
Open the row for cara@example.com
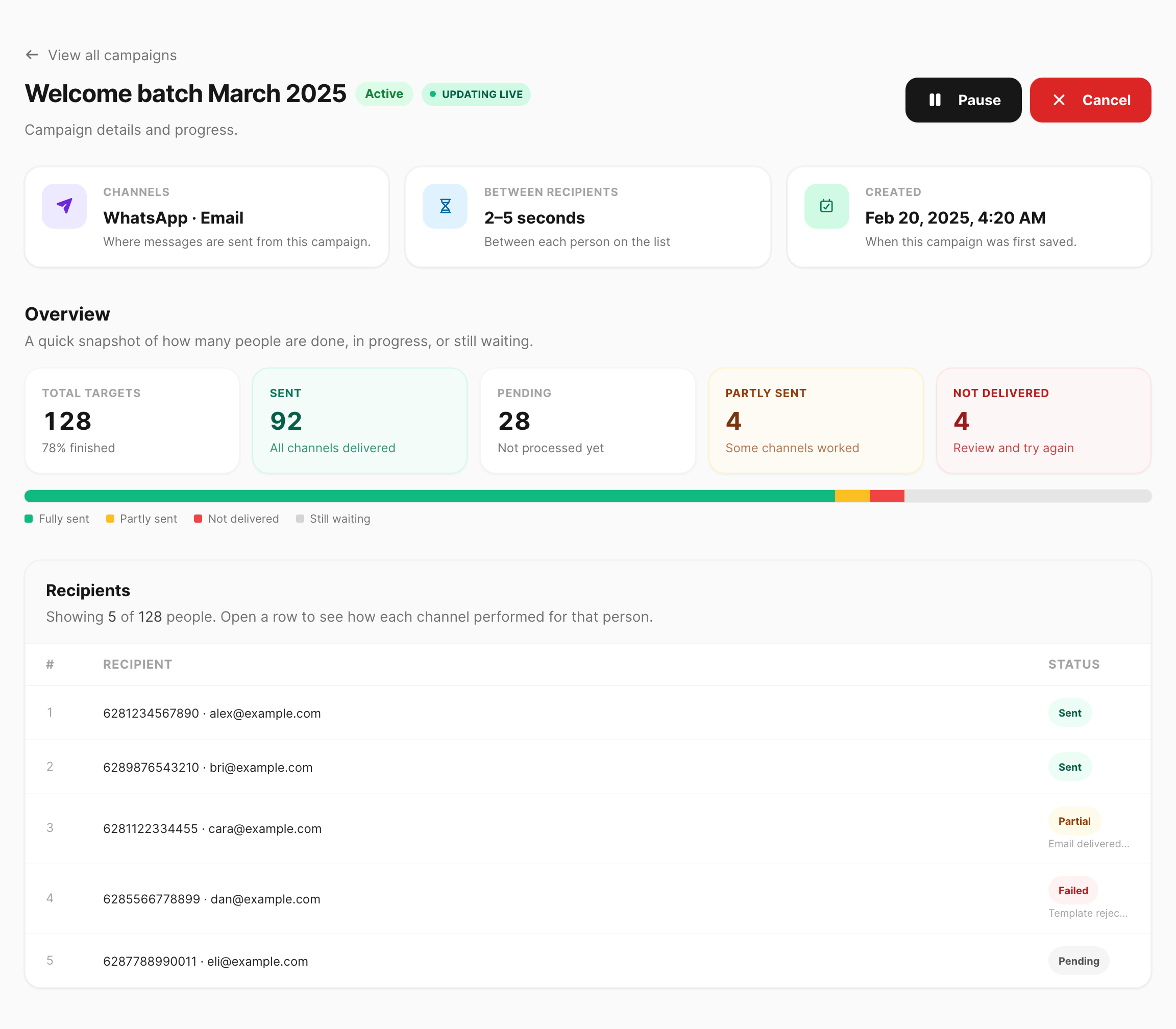click(587, 828)
